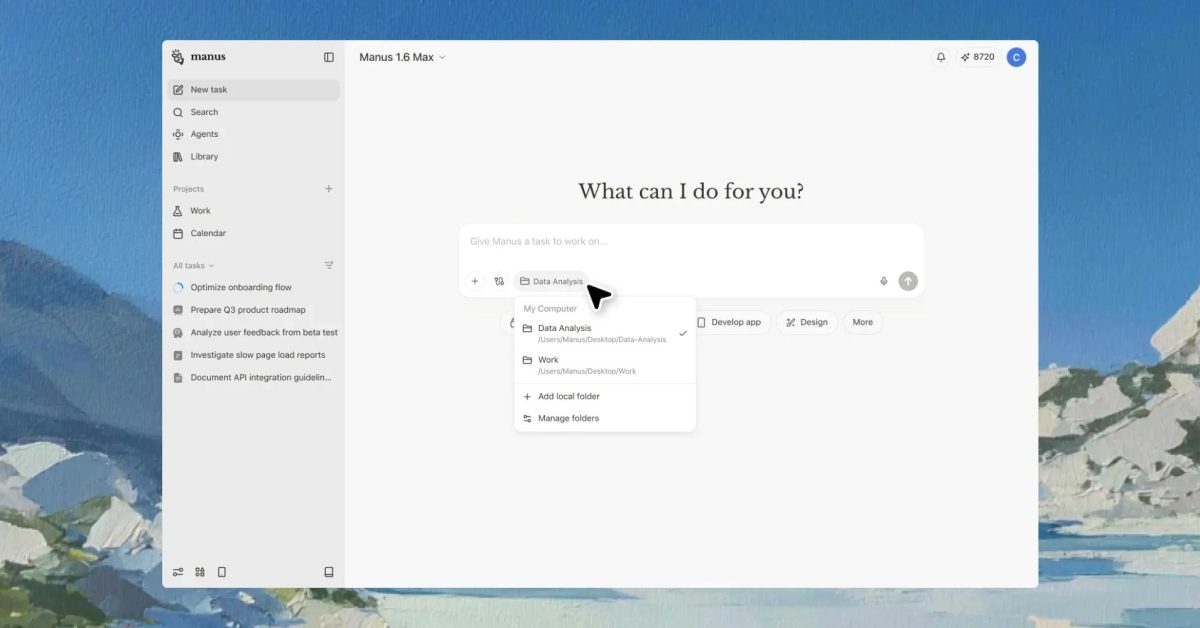Viewport: 1200px width, 628px height.
Task: Open the Manus 1.6 Max model dropdown
Action: [x=402, y=57]
